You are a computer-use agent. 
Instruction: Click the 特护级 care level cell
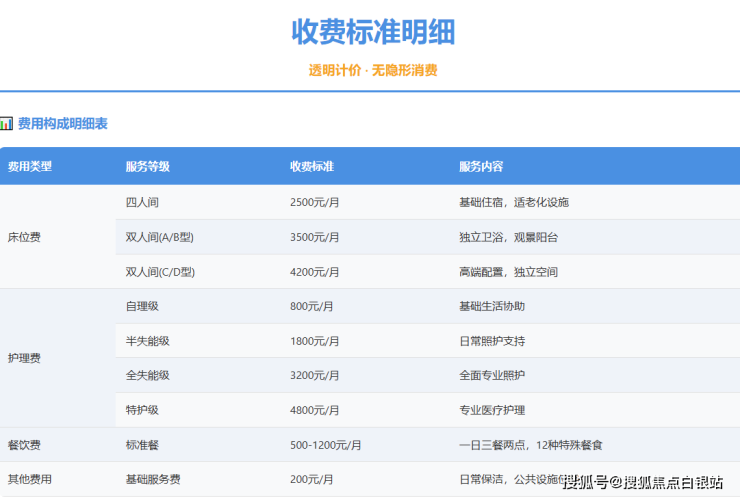(142, 410)
